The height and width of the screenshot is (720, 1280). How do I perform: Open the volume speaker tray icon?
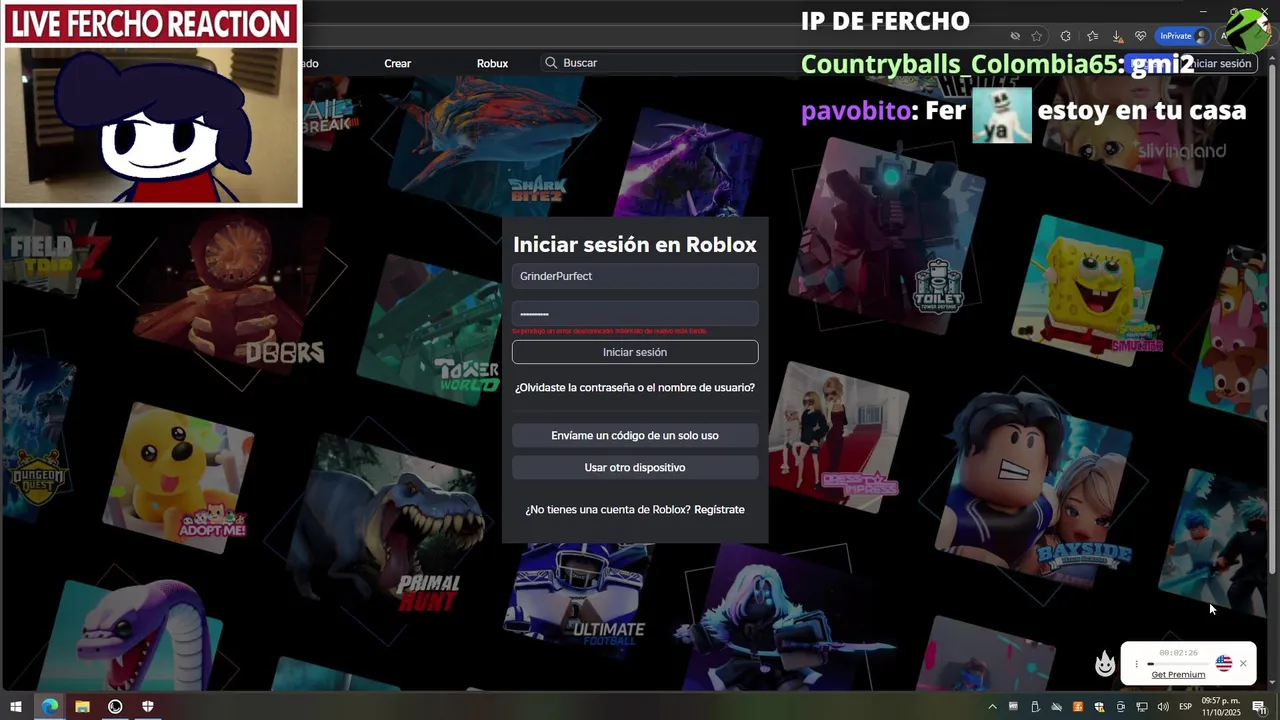coord(1162,707)
